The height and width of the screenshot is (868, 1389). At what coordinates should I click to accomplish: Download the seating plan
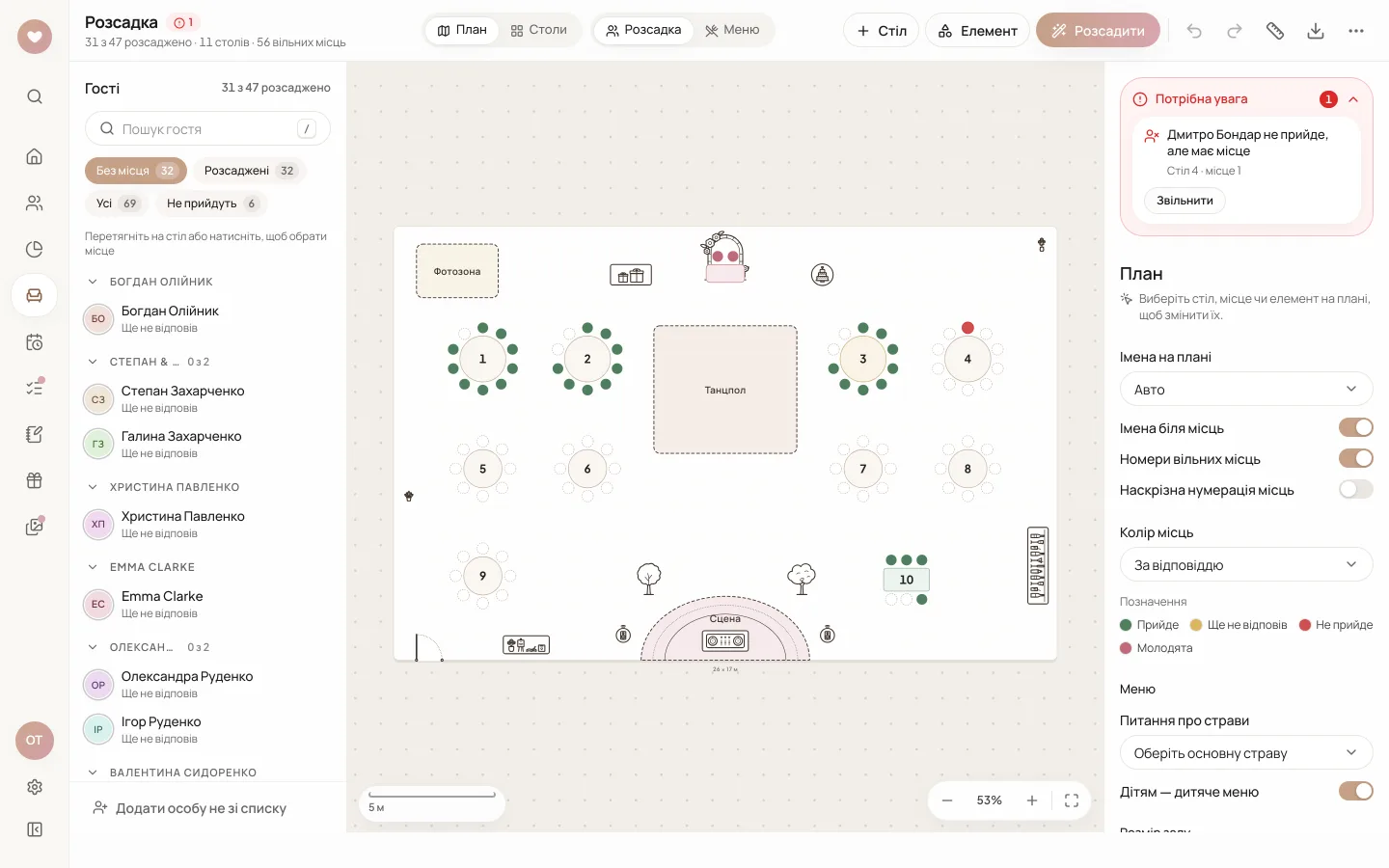[1316, 31]
